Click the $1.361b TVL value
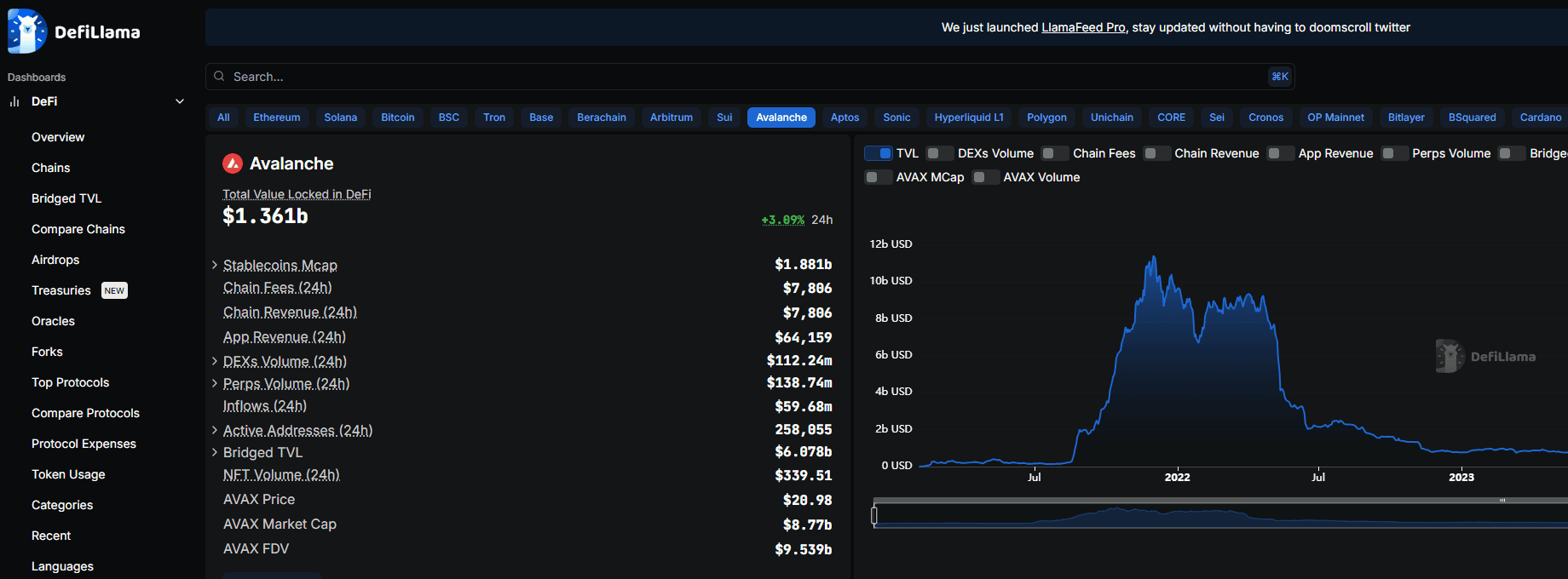 (x=265, y=216)
